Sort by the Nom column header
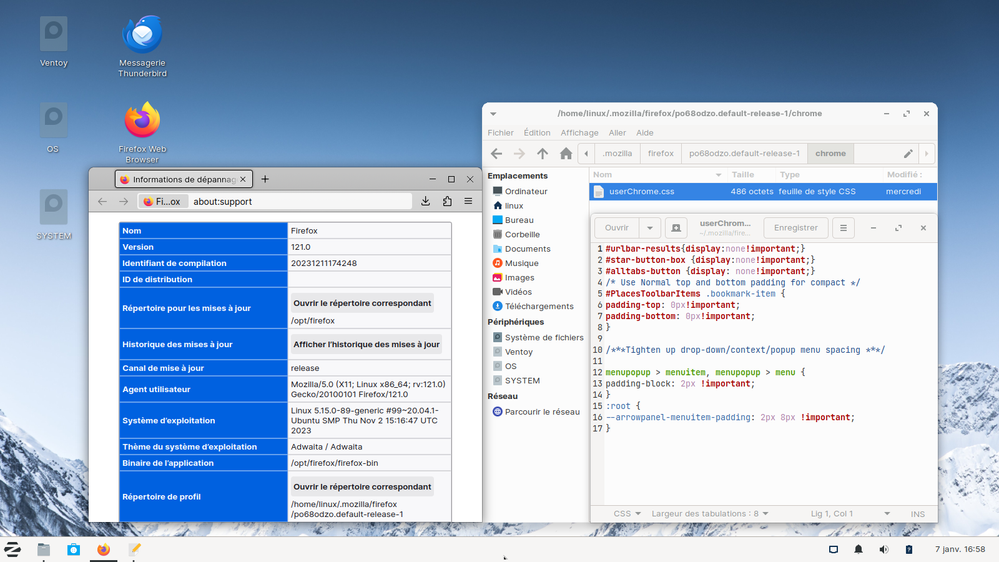 point(658,175)
